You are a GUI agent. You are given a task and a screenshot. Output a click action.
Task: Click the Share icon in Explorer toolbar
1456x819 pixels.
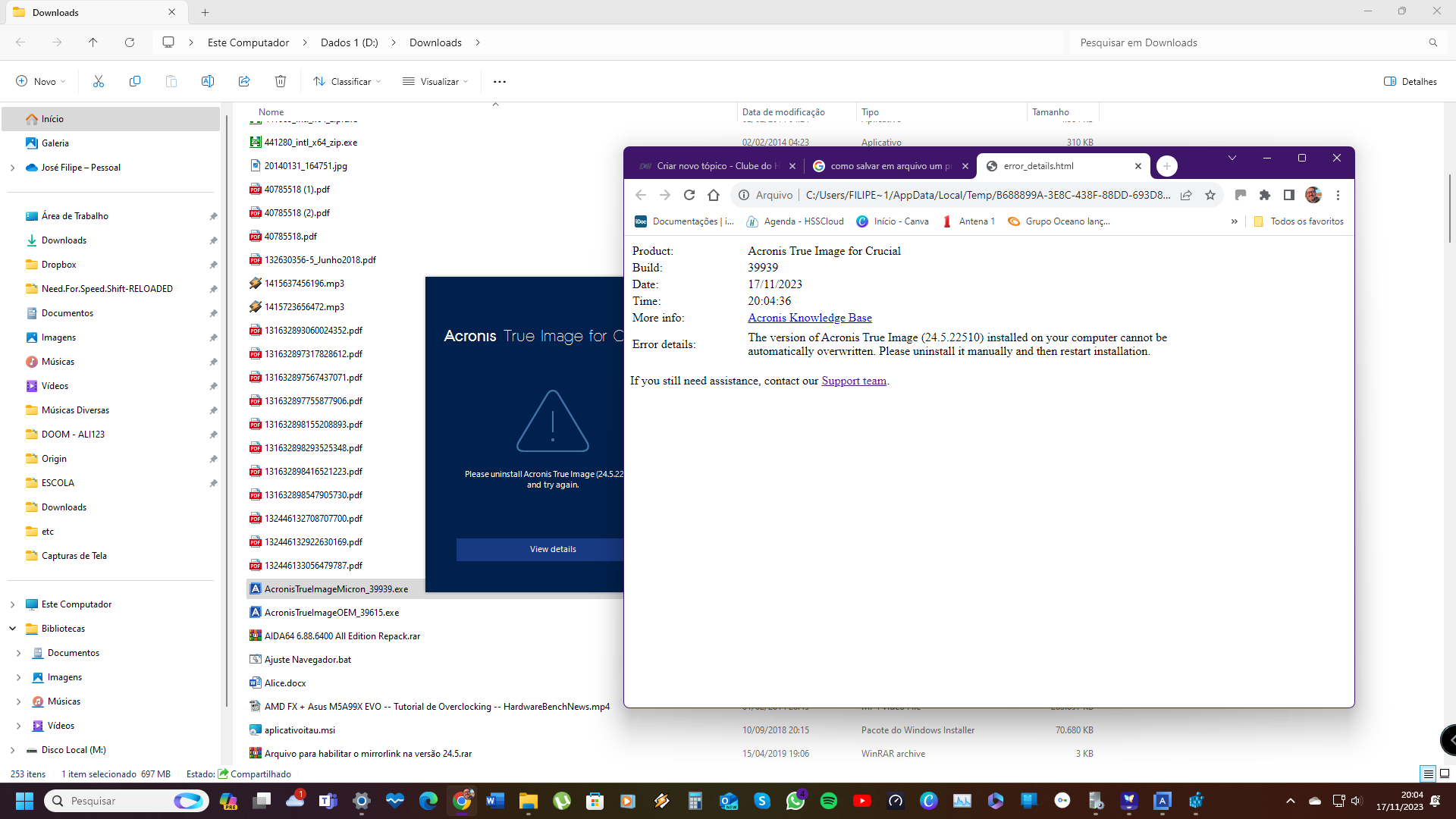244,81
